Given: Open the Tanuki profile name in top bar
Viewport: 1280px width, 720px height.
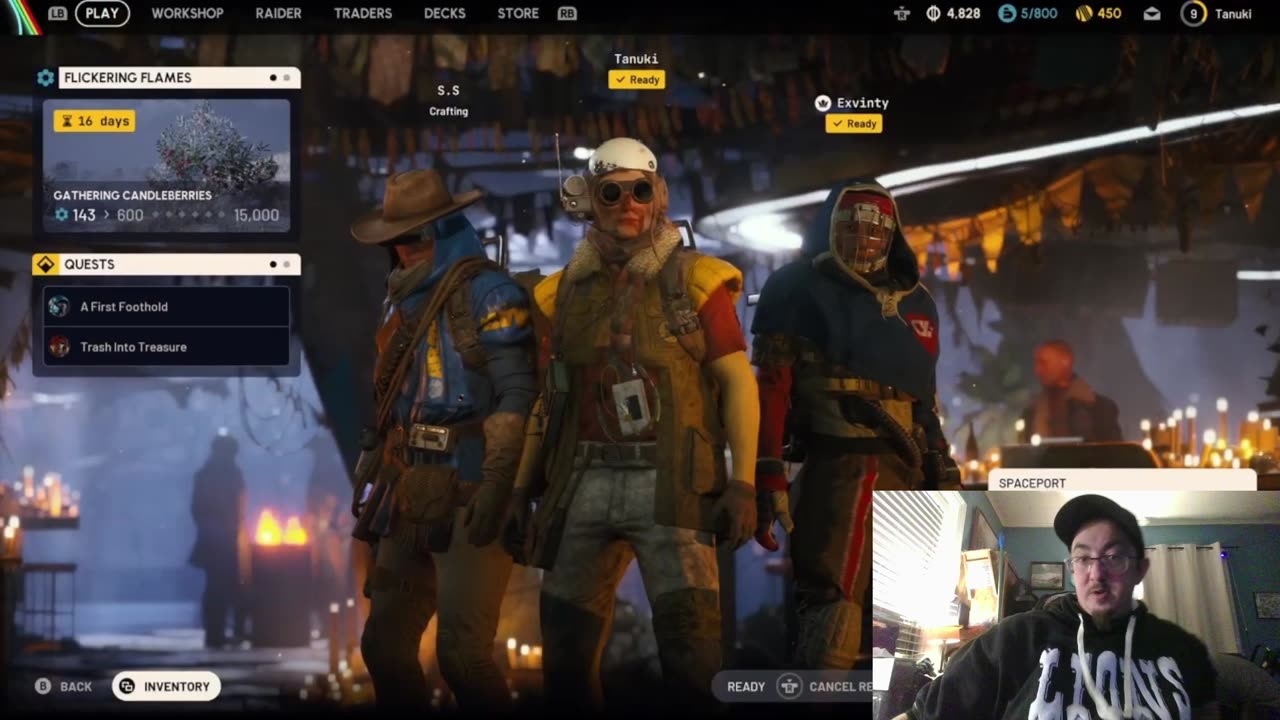Looking at the screenshot, I should tap(1233, 14).
